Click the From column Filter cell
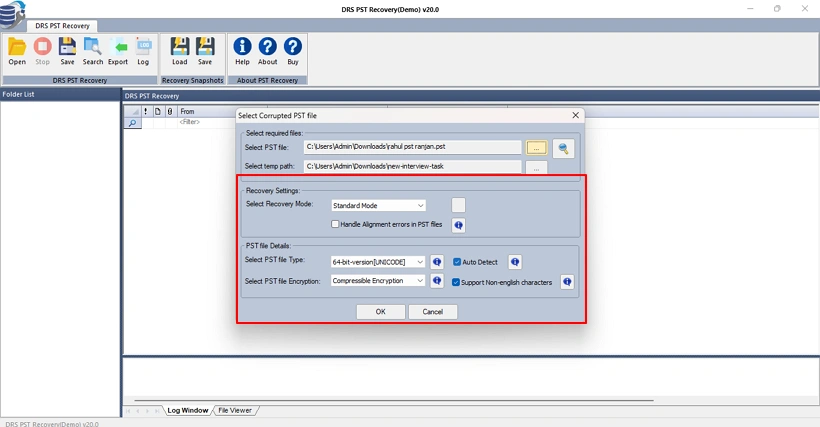820x427 pixels. point(207,122)
